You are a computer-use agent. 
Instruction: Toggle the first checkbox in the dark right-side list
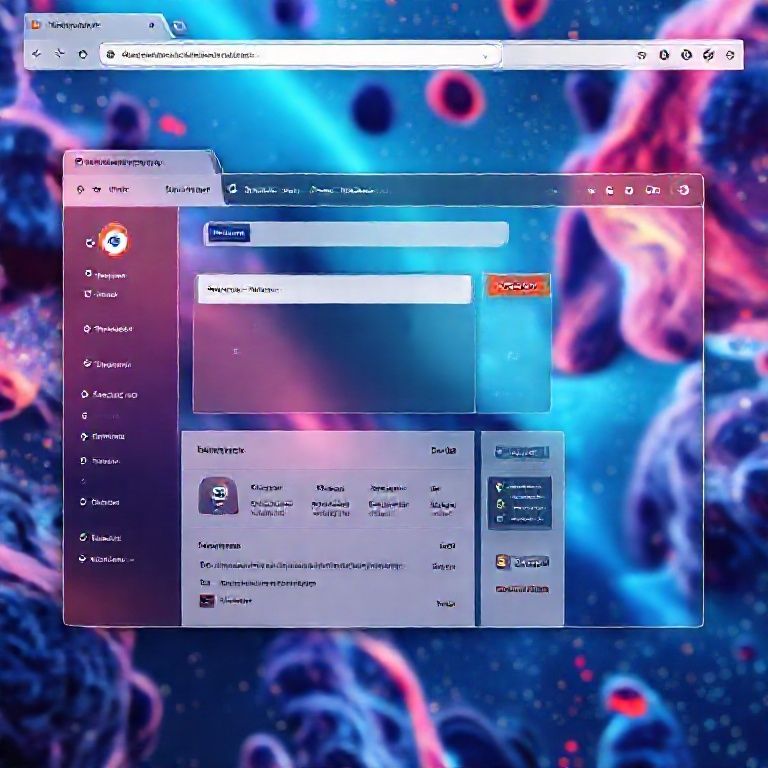[500, 486]
